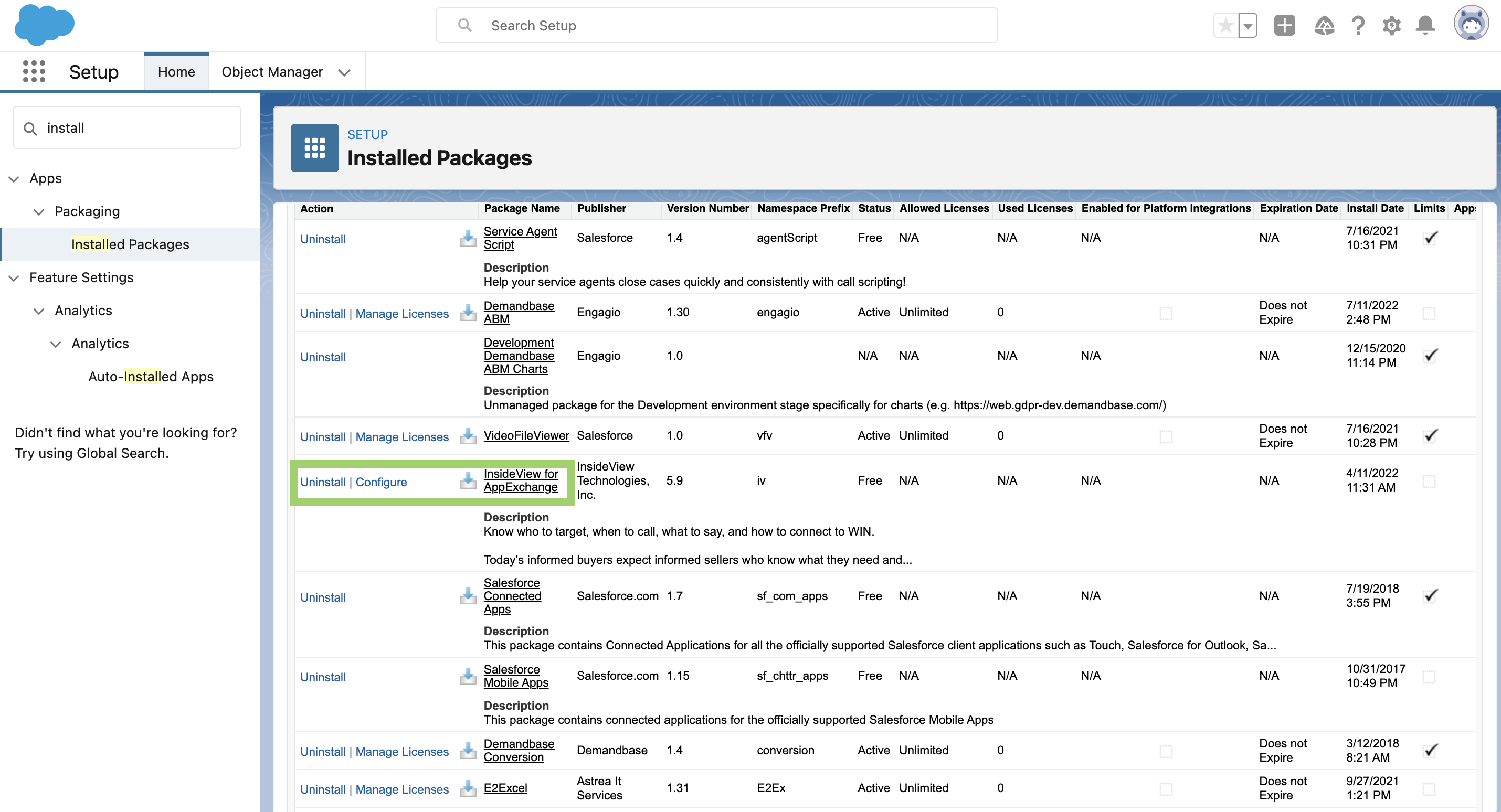Viewport: 1501px width, 812px height.
Task: Uninstall the Salesforce Mobile Apps package
Action: click(x=323, y=677)
